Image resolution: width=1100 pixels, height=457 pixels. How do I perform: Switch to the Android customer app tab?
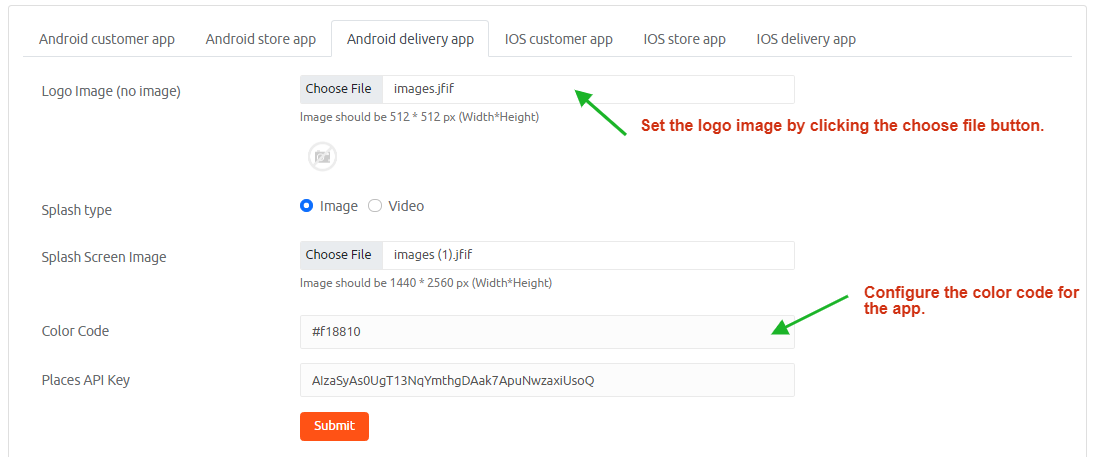coord(107,39)
